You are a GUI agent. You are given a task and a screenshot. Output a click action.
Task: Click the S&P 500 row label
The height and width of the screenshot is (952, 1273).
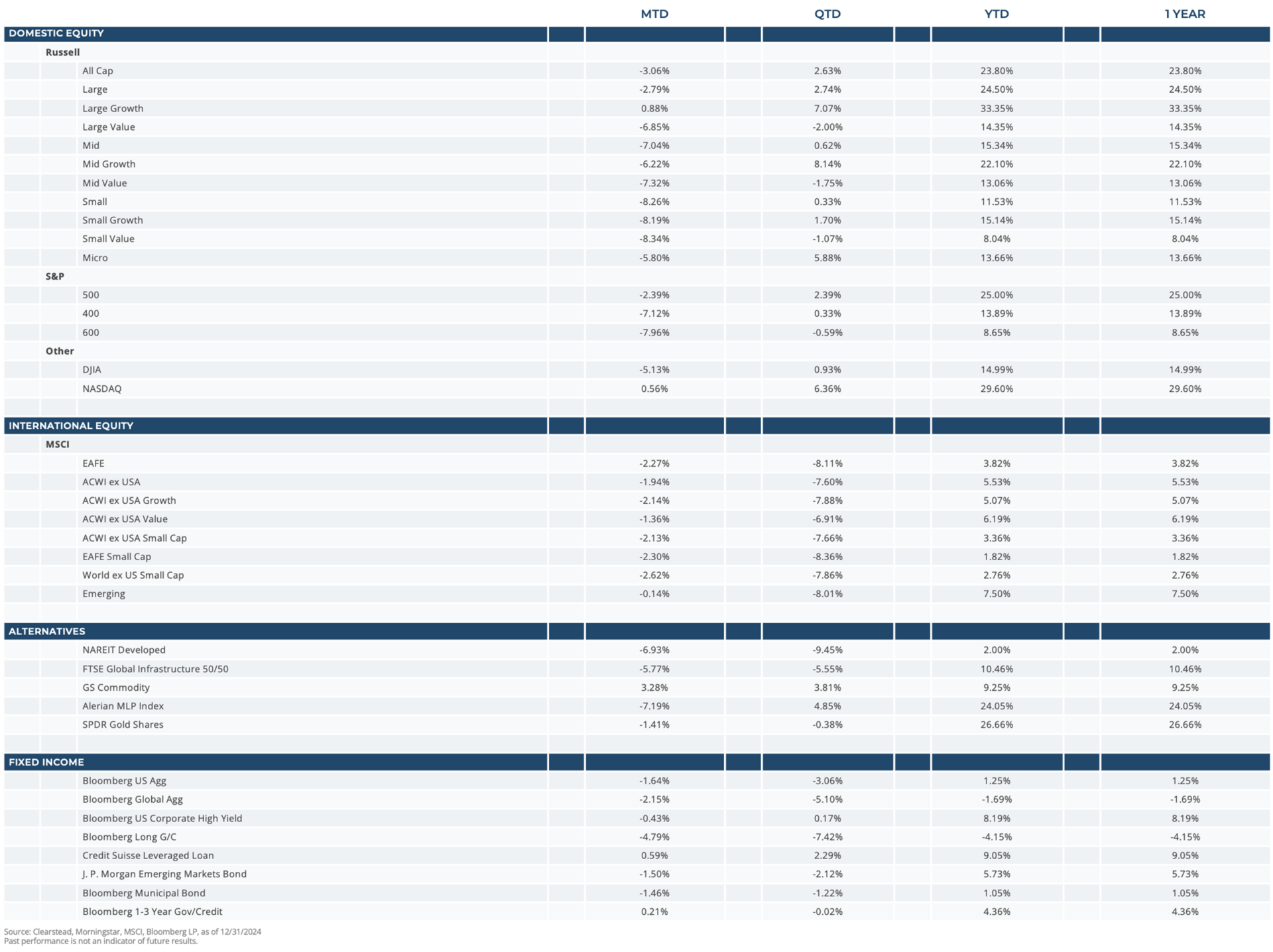click(91, 295)
